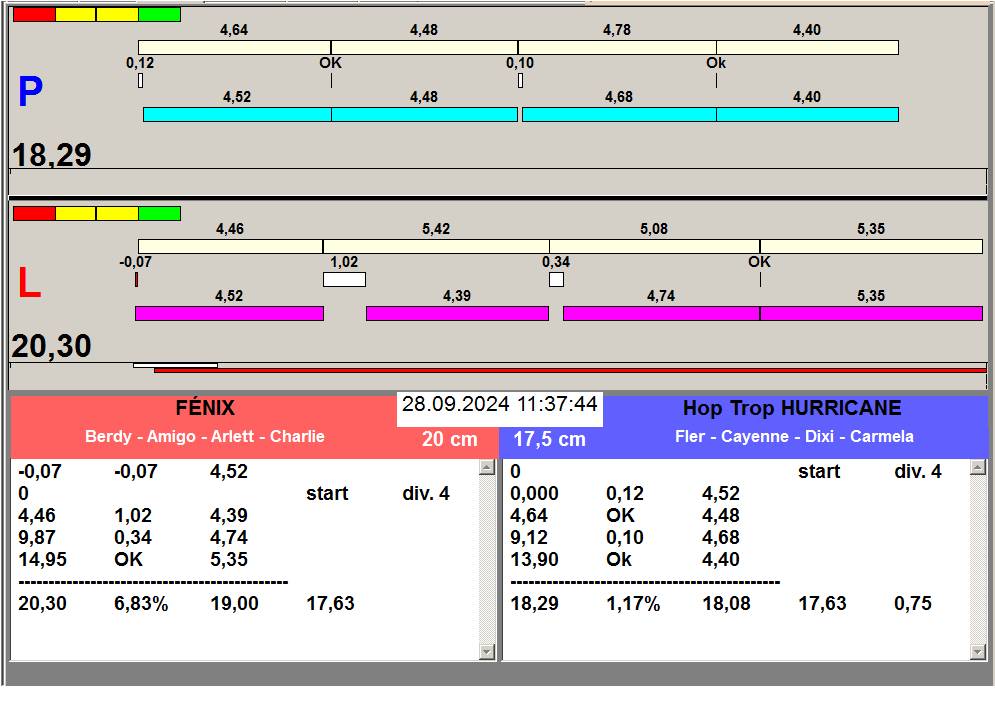Click the green start light in lane P
Viewport: 995px width, 716px height.
pyautogui.click(x=159, y=15)
